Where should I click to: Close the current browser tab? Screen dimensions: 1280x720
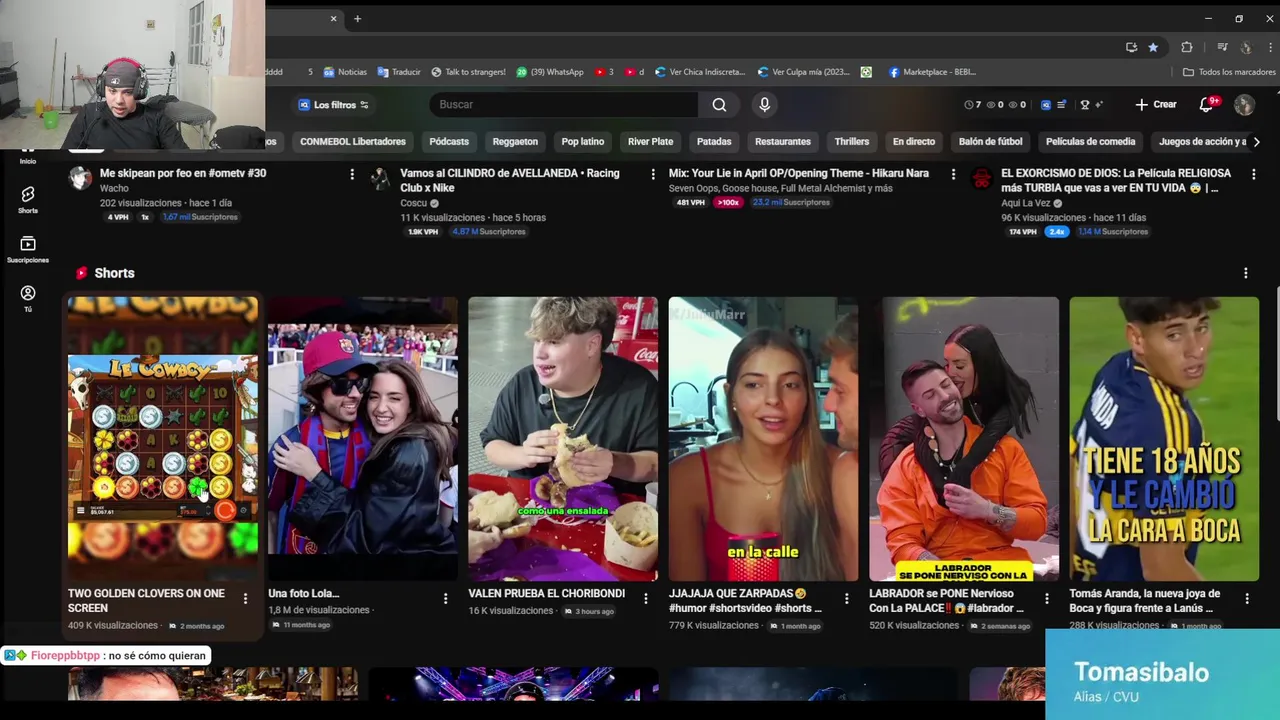334,18
